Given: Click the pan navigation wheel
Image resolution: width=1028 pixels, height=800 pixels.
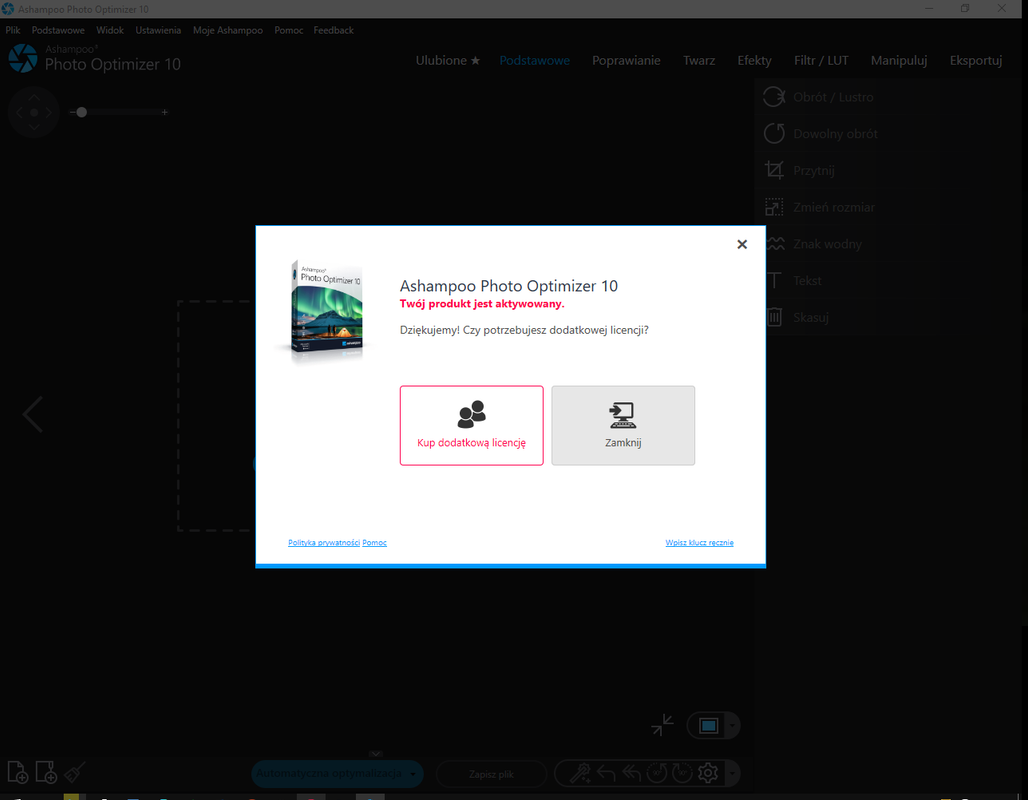Looking at the screenshot, I should 34,112.
